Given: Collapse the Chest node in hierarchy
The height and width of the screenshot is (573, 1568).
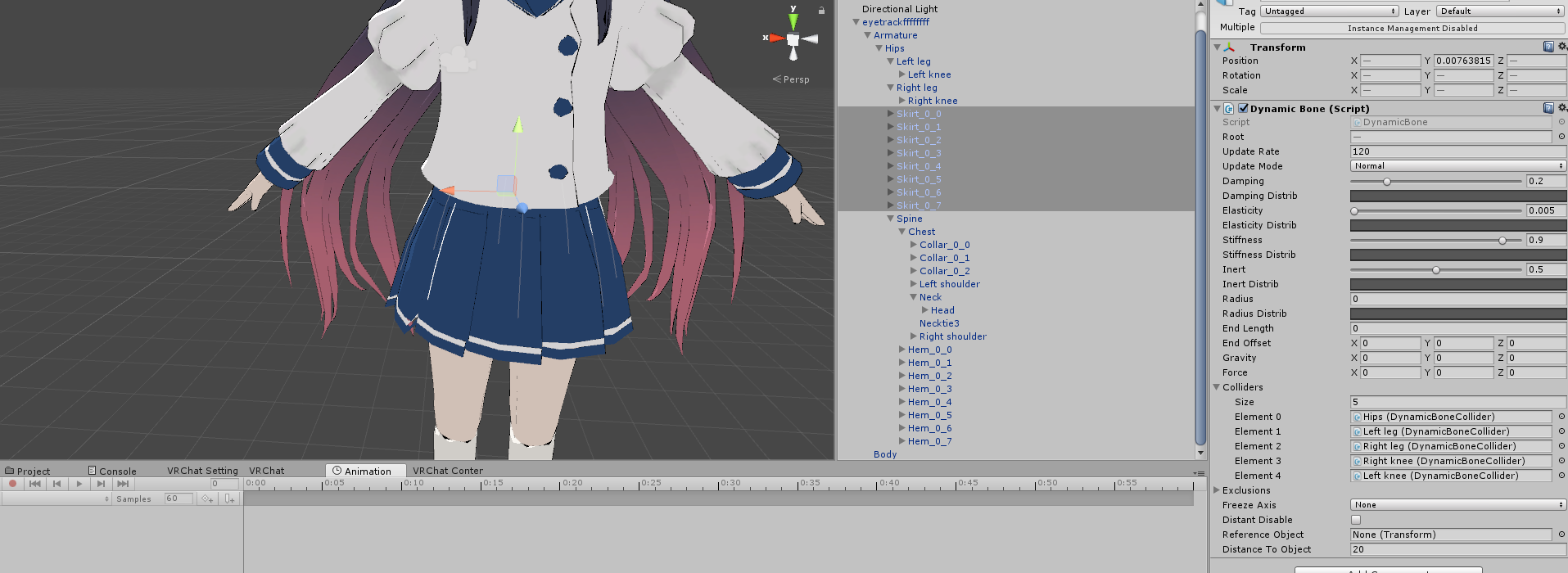Looking at the screenshot, I should click(902, 232).
